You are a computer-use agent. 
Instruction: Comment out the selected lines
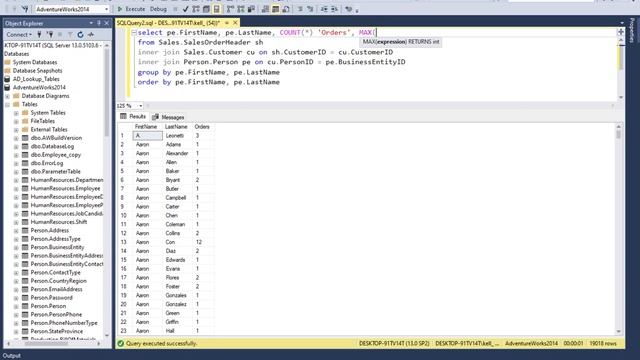click(300, 9)
